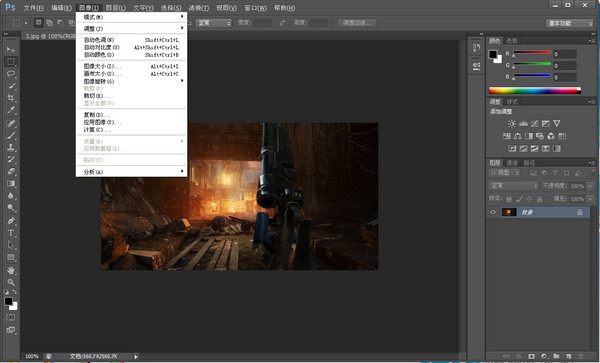
Task: Add a Curves adjustment layer
Action: [535, 124]
